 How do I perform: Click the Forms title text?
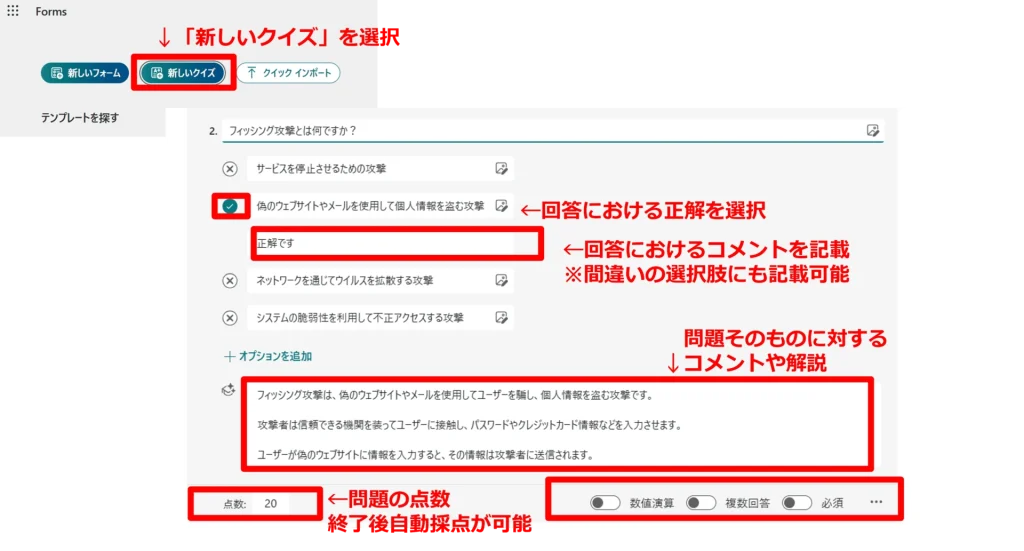point(51,12)
